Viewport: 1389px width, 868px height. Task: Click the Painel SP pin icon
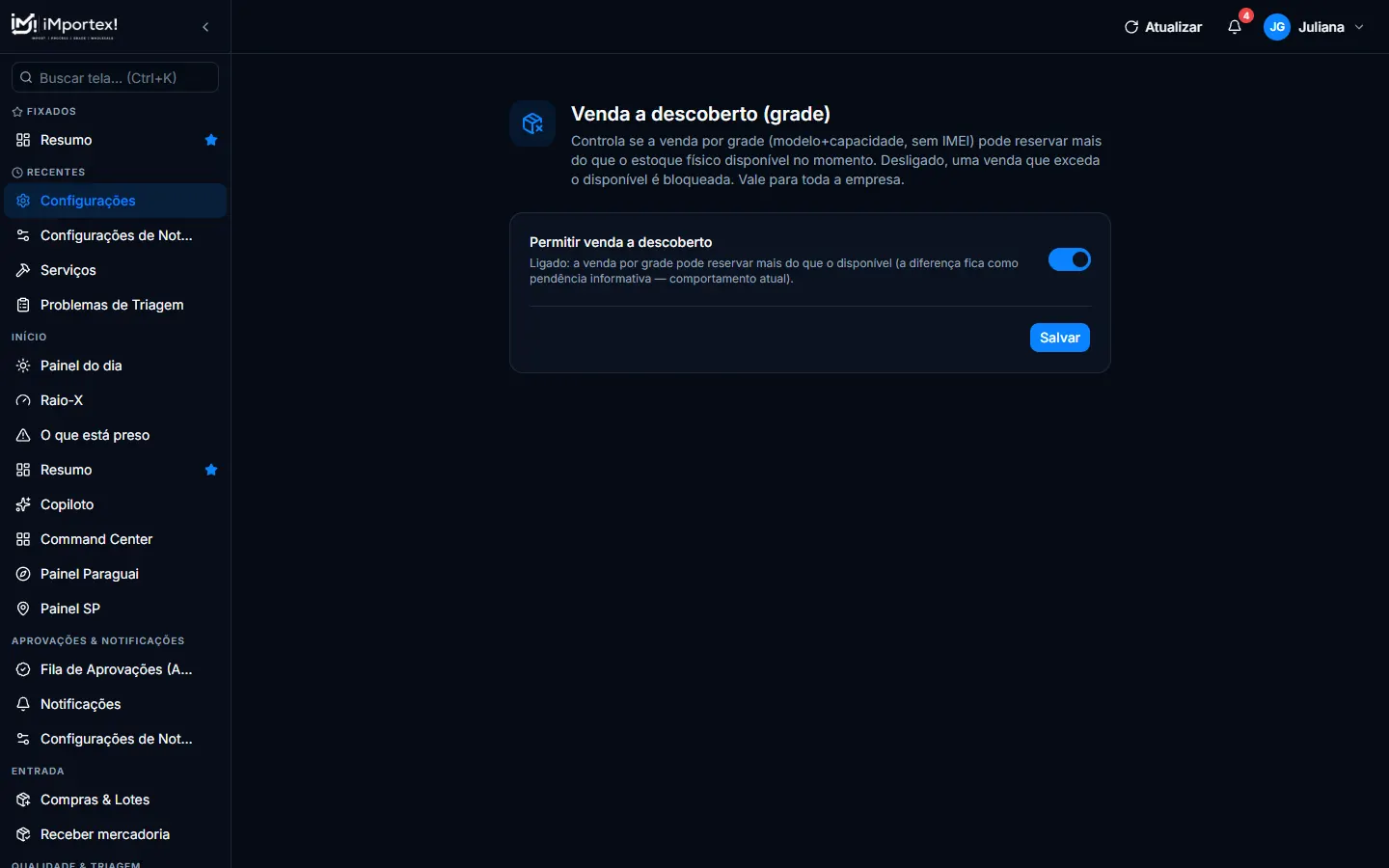23,609
